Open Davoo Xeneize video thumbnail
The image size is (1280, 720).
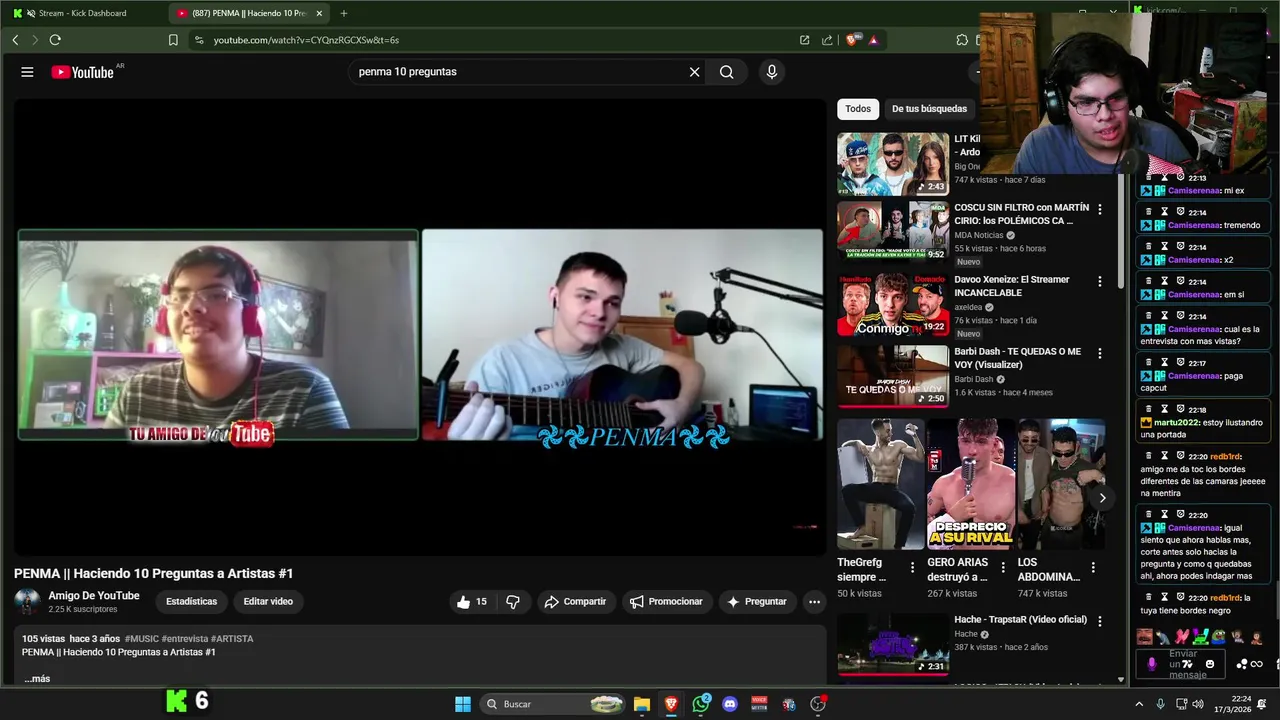click(x=893, y=304)
